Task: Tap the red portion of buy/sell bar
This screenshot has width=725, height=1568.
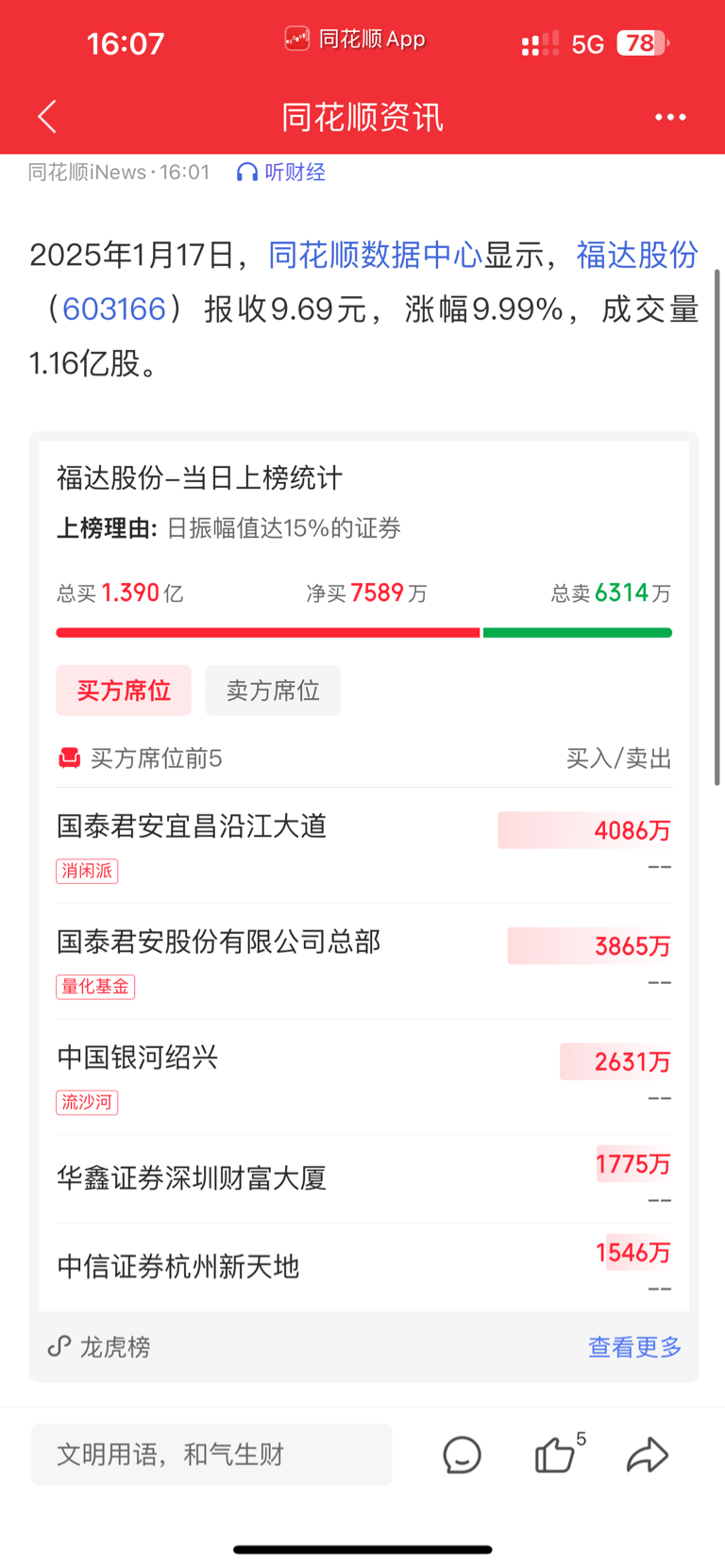Action: [268, 633]
